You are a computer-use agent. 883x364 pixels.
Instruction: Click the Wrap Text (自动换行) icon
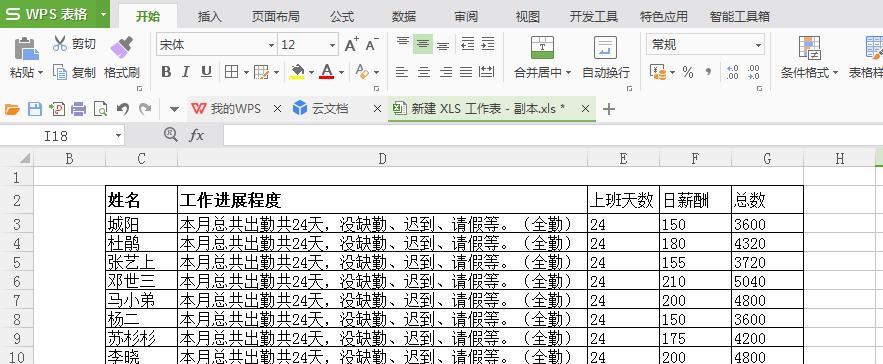tap(605, 48)
